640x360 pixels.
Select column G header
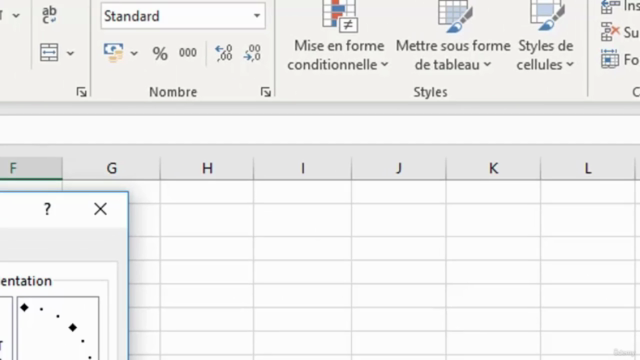(111, 168)
